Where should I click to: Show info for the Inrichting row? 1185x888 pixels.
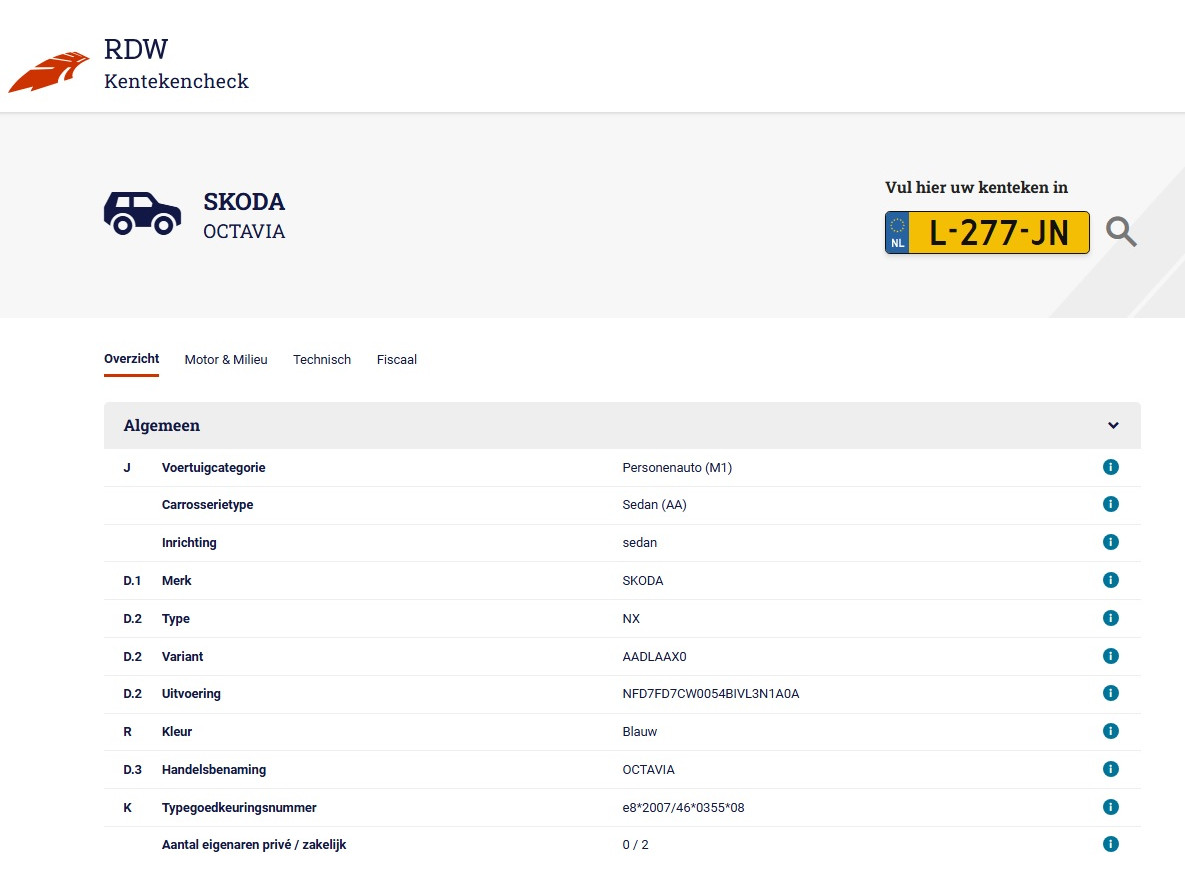point(1110,542)
